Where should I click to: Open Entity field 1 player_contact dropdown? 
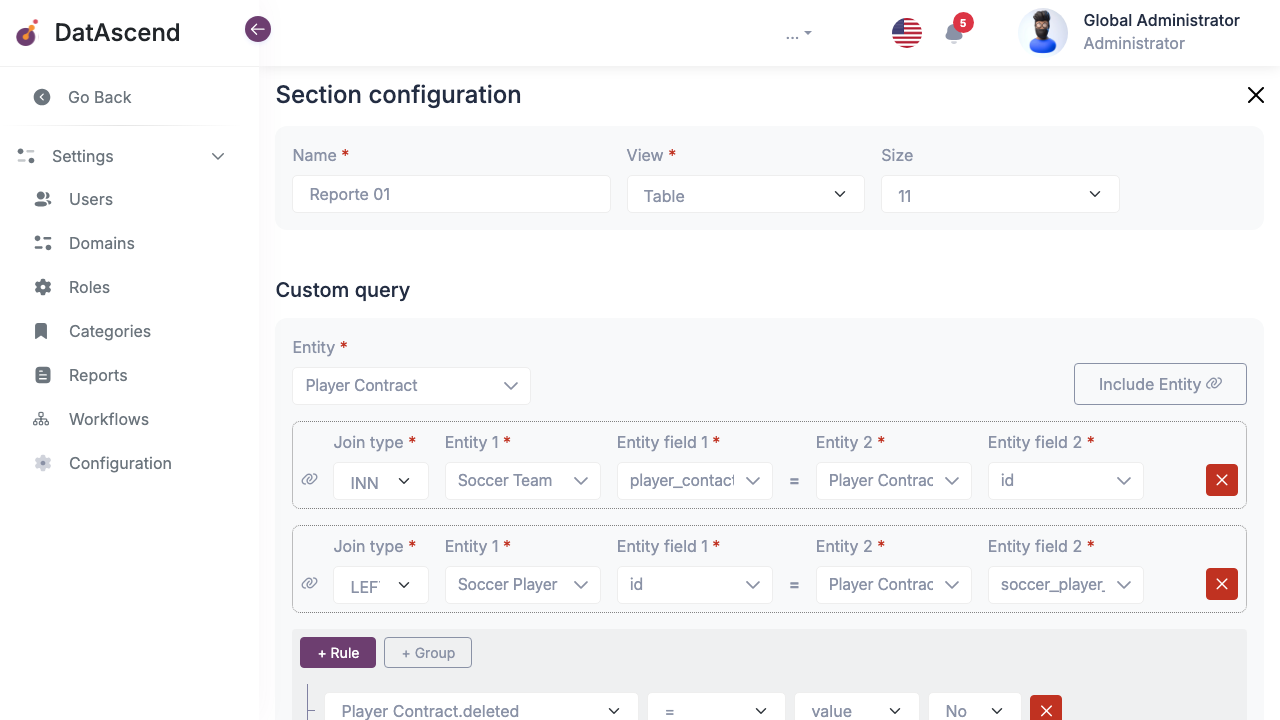click(695, 481)
